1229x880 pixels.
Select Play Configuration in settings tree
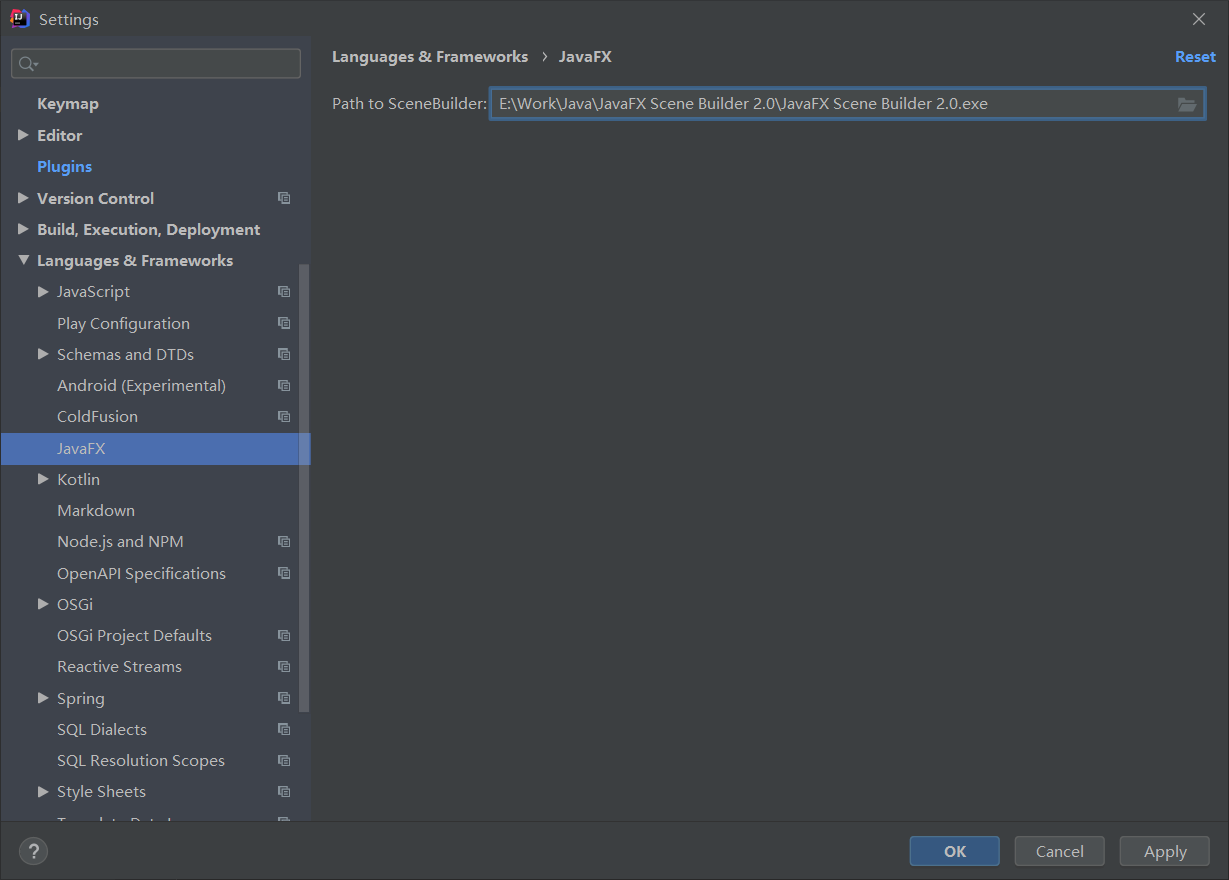(123, 323)
